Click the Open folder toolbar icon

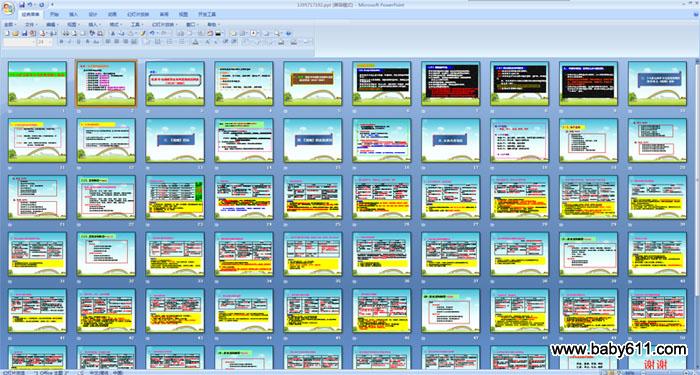15,33
